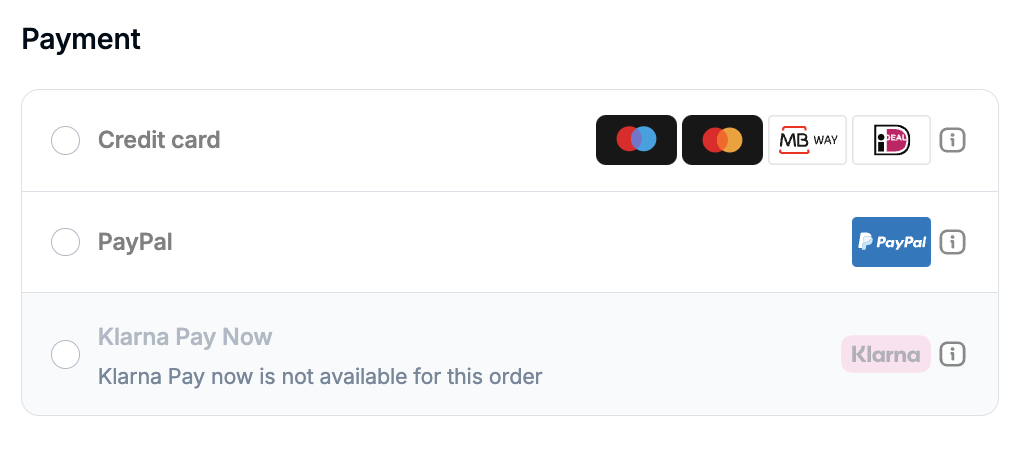
Task: Click the iDEAL payment icon
Action: click(x=891, y=140)
